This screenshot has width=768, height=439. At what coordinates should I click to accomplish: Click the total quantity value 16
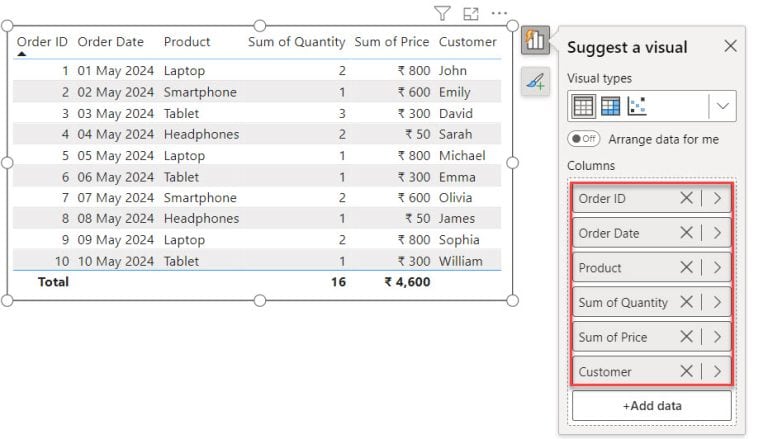click(338, 282)
